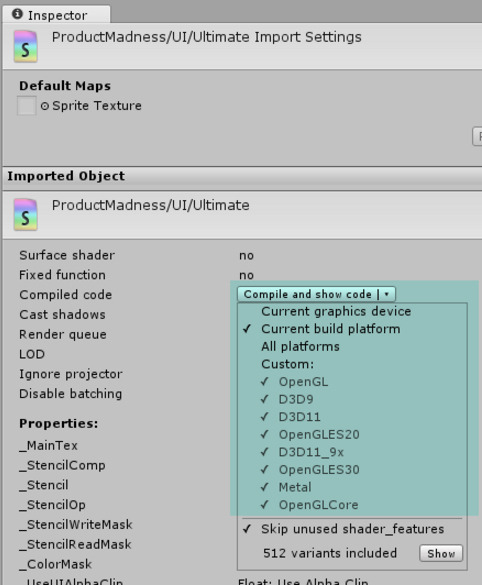
Task: Click the Sprite Texture label
Action: [x=97, y=106]
